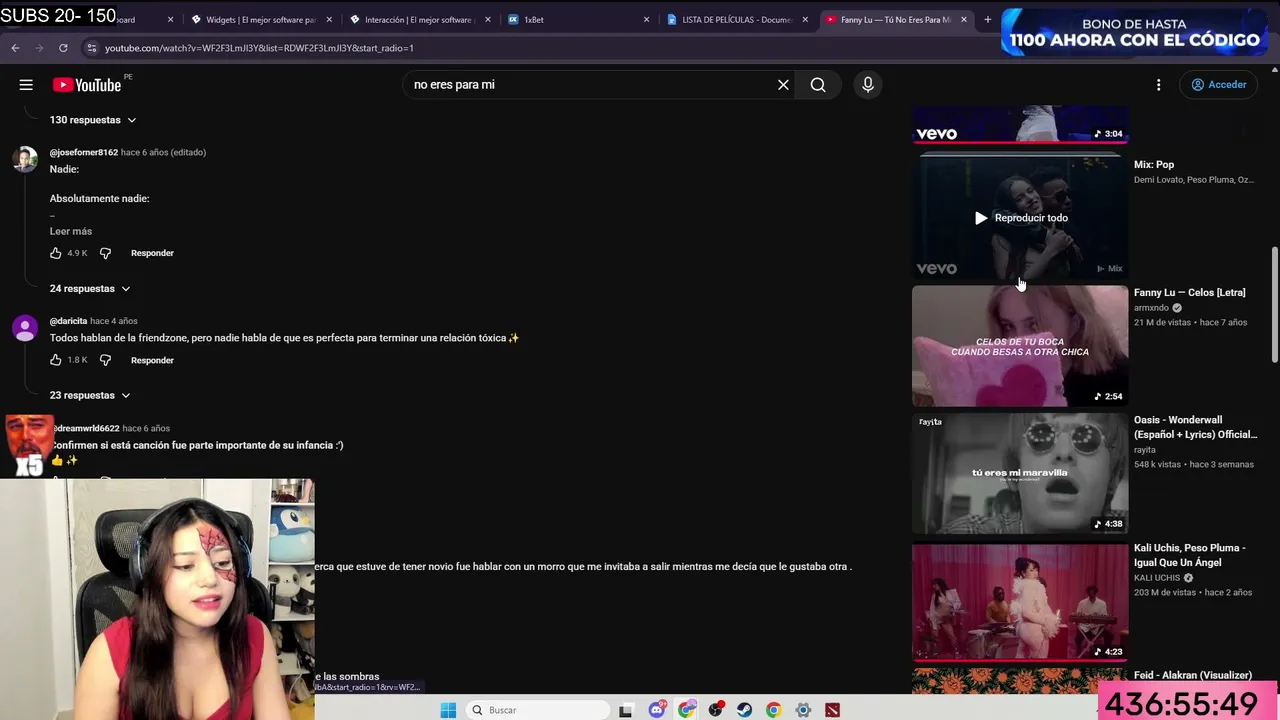The width and height of the screenshot is (1280, 720).
Task: Expand the 23 respuestas replies
Action: point(90,395)
